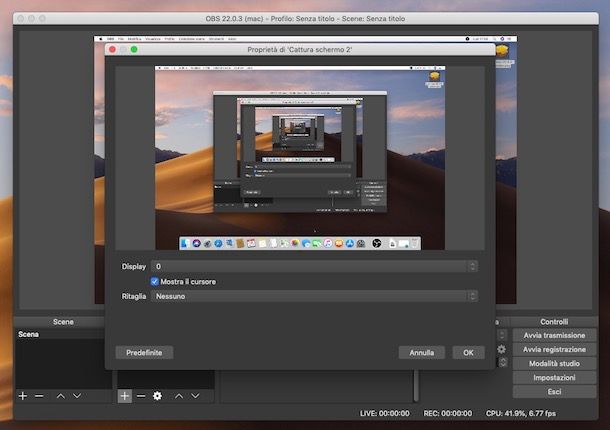This screenshot has height=430, width=610.
Task: Remove the selected scene with minus icon
Action: (x=39, y=396)
